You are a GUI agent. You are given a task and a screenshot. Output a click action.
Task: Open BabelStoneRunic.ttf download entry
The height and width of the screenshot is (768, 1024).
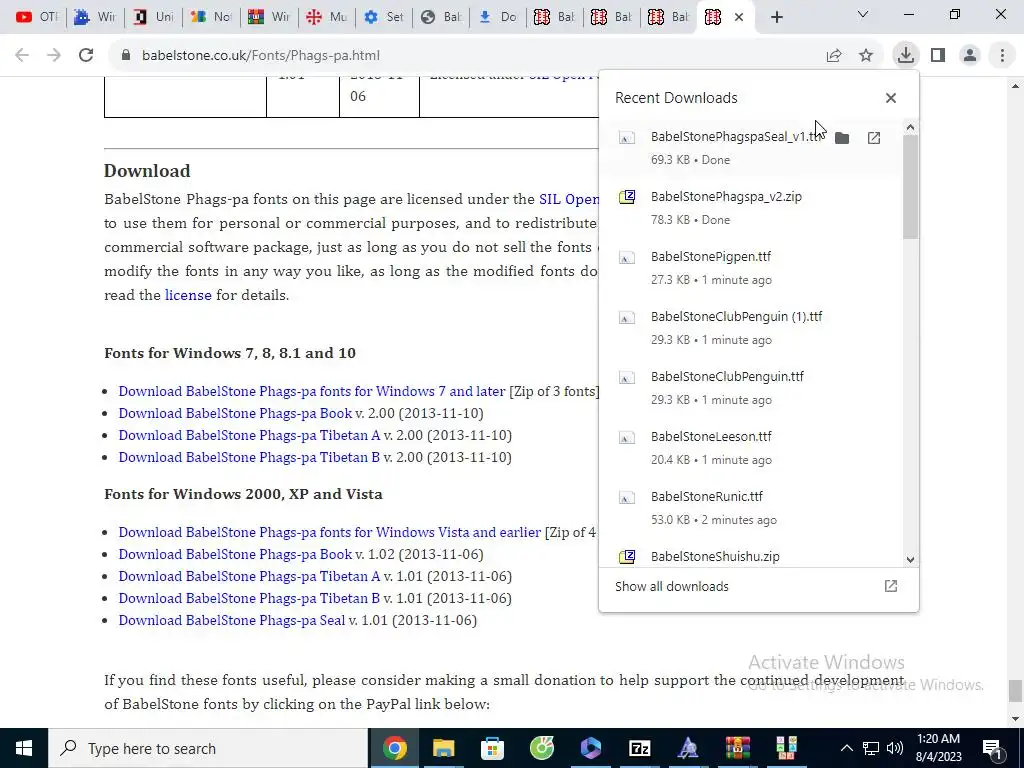pyautogui.click(x=751, y=508)
